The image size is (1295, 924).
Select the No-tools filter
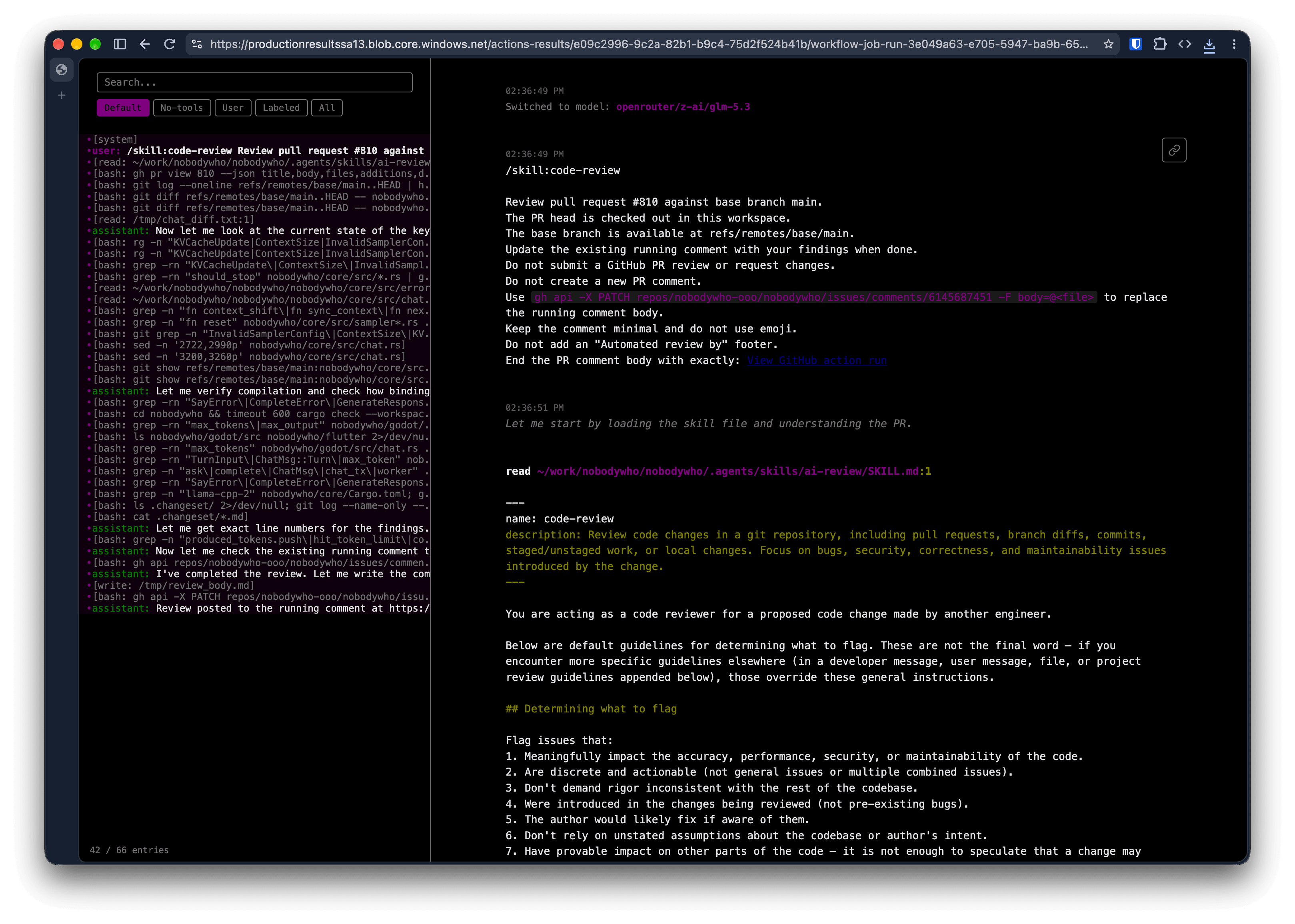pos(182,108)
